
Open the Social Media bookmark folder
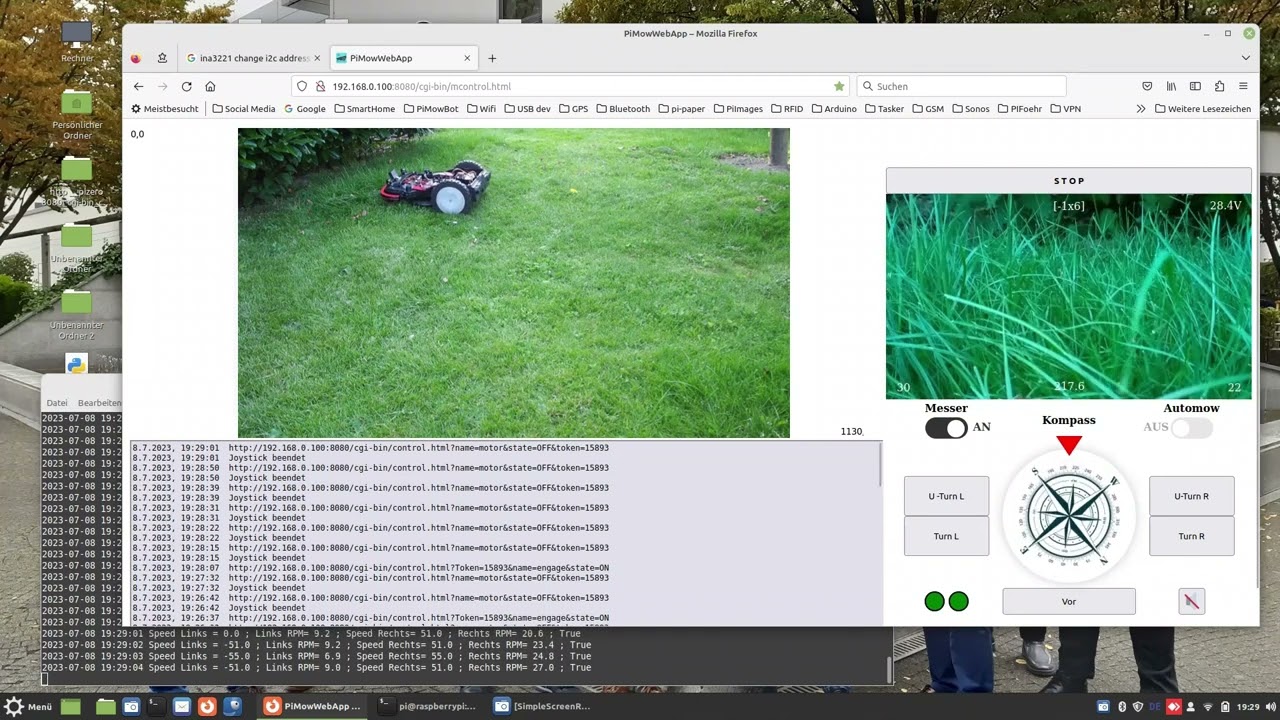pos(243,108)
